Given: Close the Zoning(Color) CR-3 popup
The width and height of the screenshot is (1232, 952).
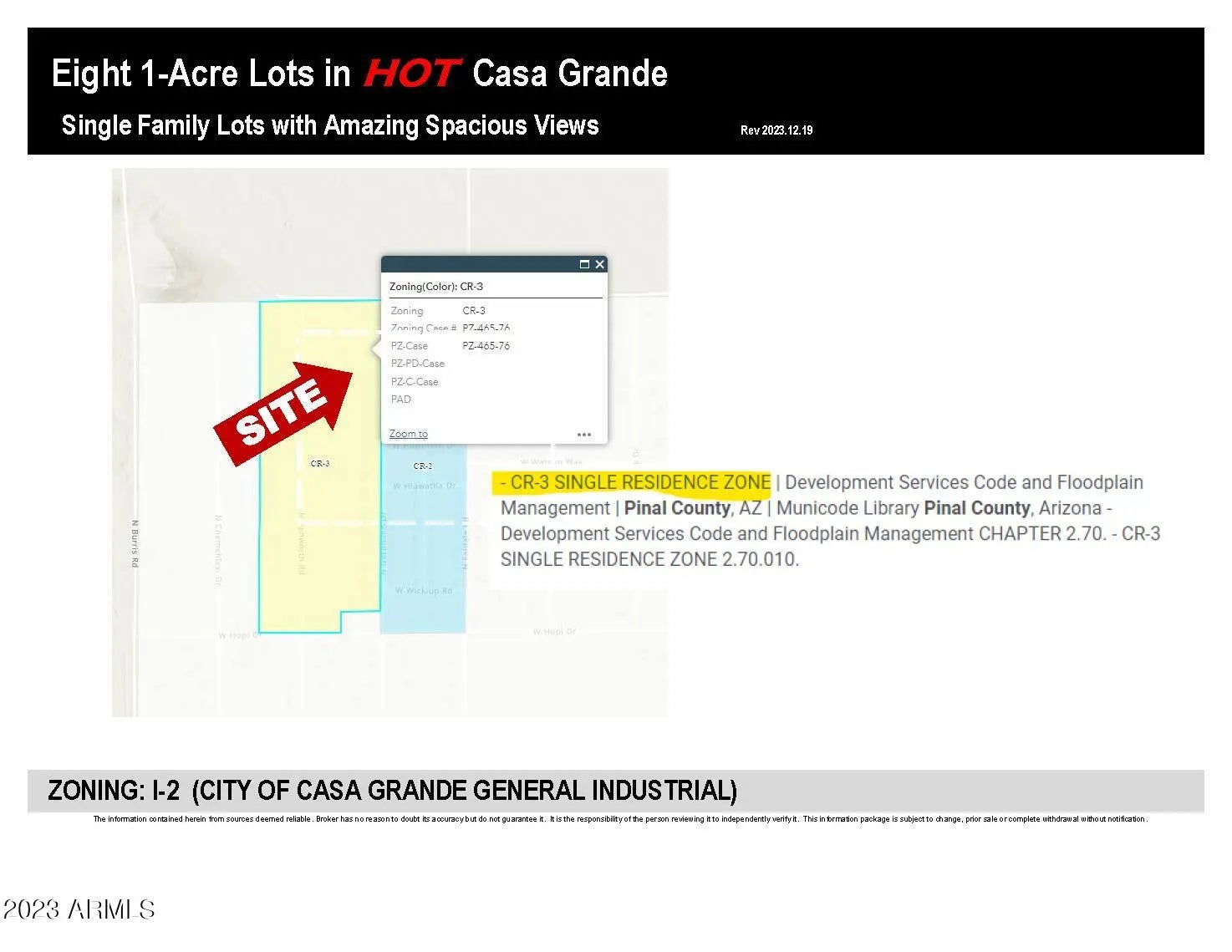Looking at the screenshot, I should [599, 264].
